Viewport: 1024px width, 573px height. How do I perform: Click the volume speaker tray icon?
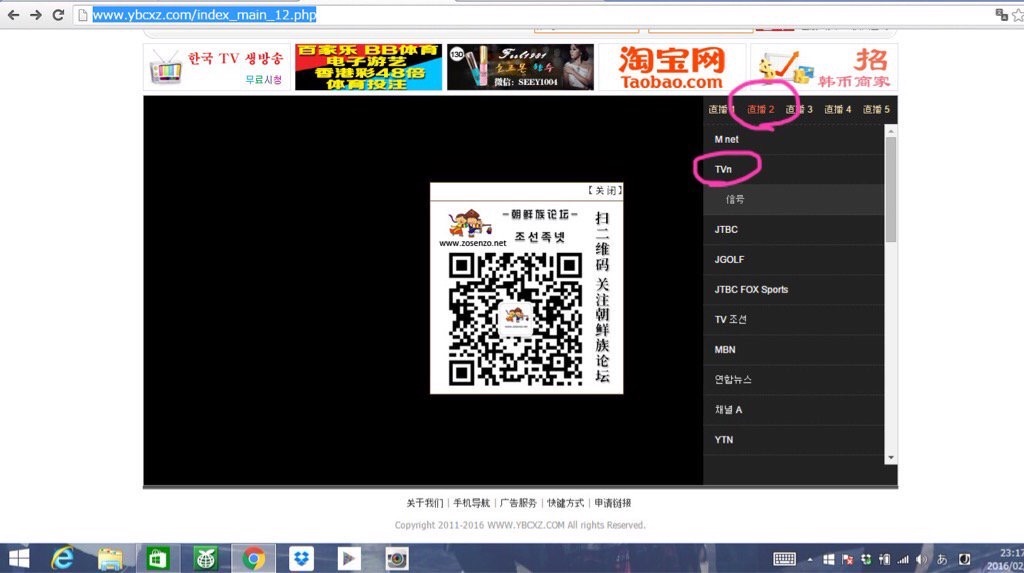click(x=921, y=559)
